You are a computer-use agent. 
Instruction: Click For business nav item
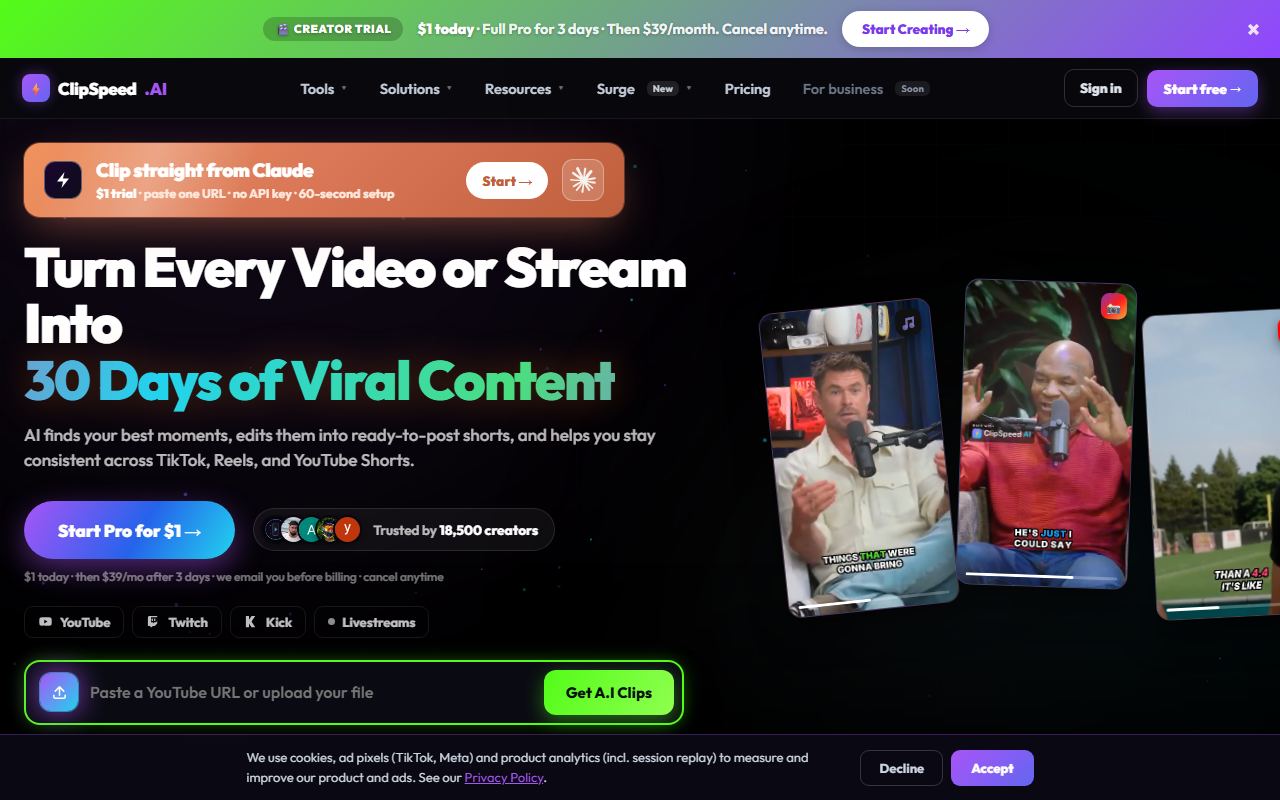pos(866,89)
